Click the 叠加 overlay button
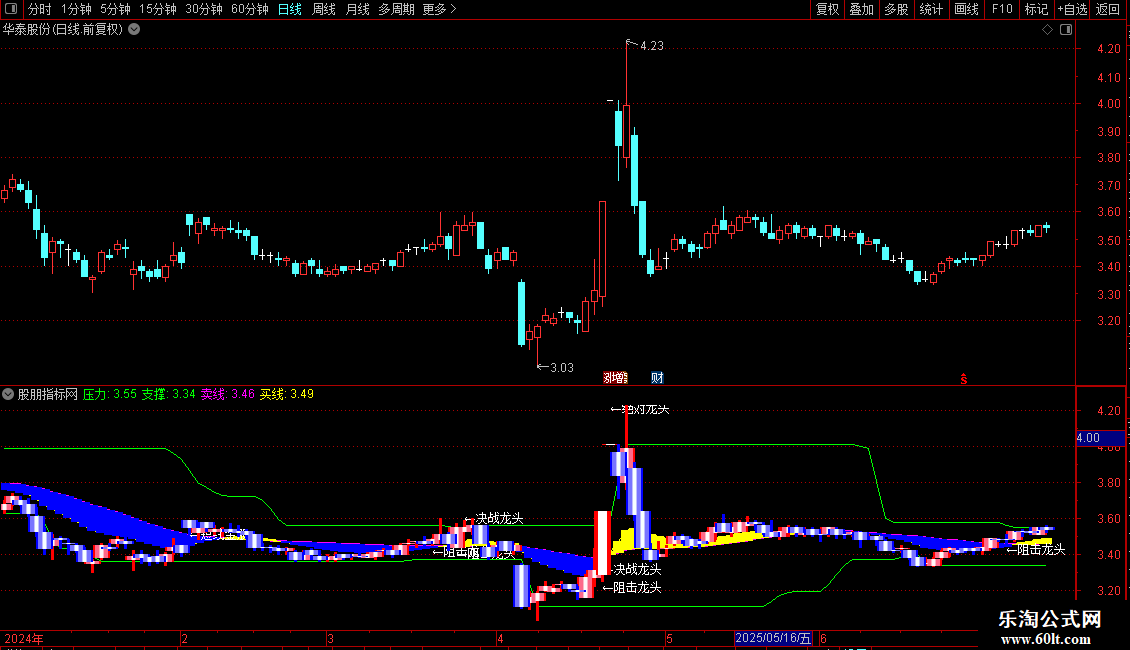The image size is (1130, 650). [x=862, y=9]
